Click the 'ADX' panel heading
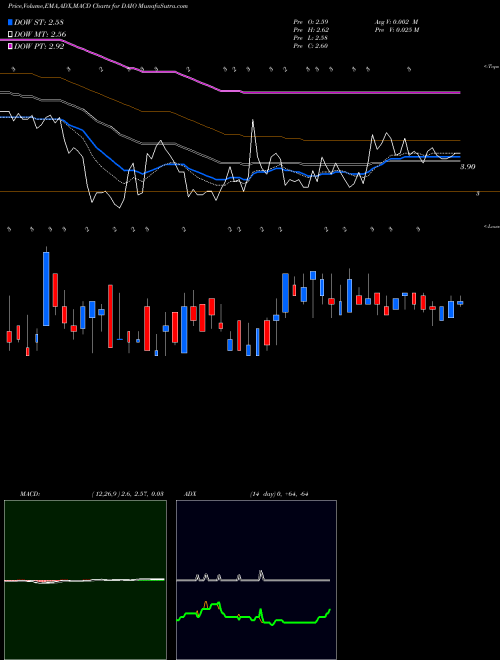The height and width of the screenshot is (660, 500). point(190,494)
